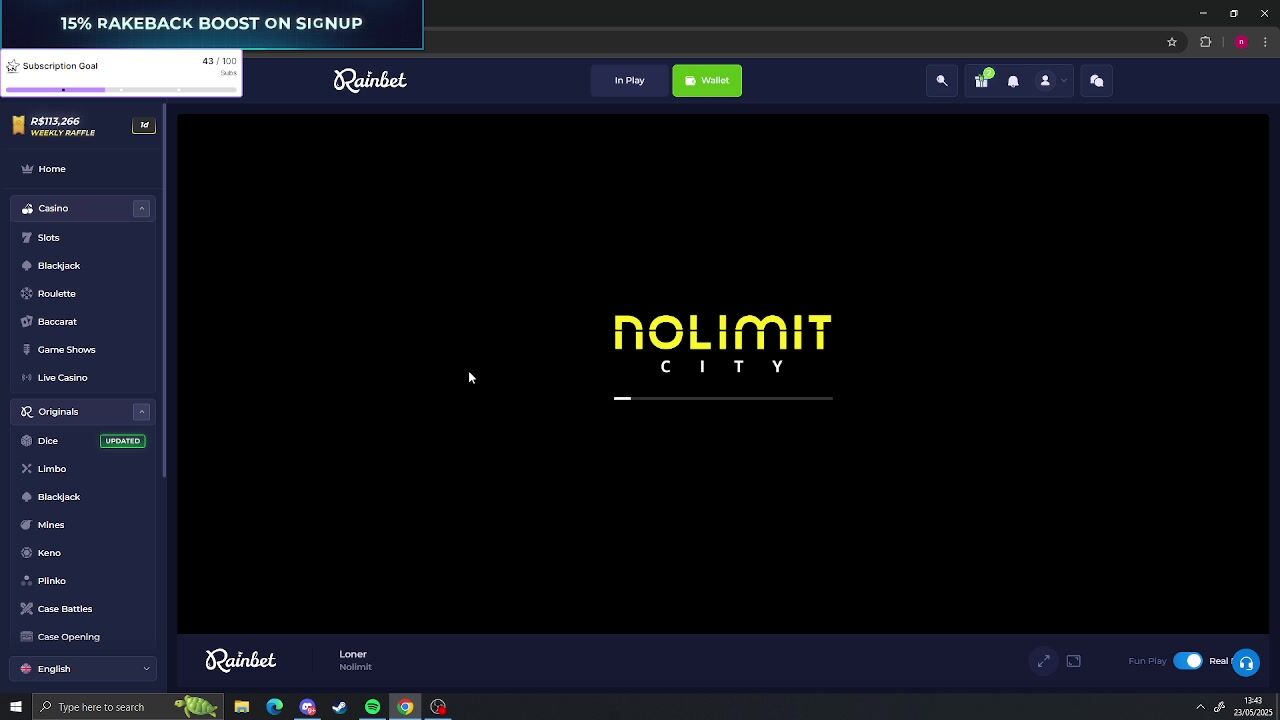Click the In Play button
The width and height of the screenshot is (1280, 720).
(629, 80)
